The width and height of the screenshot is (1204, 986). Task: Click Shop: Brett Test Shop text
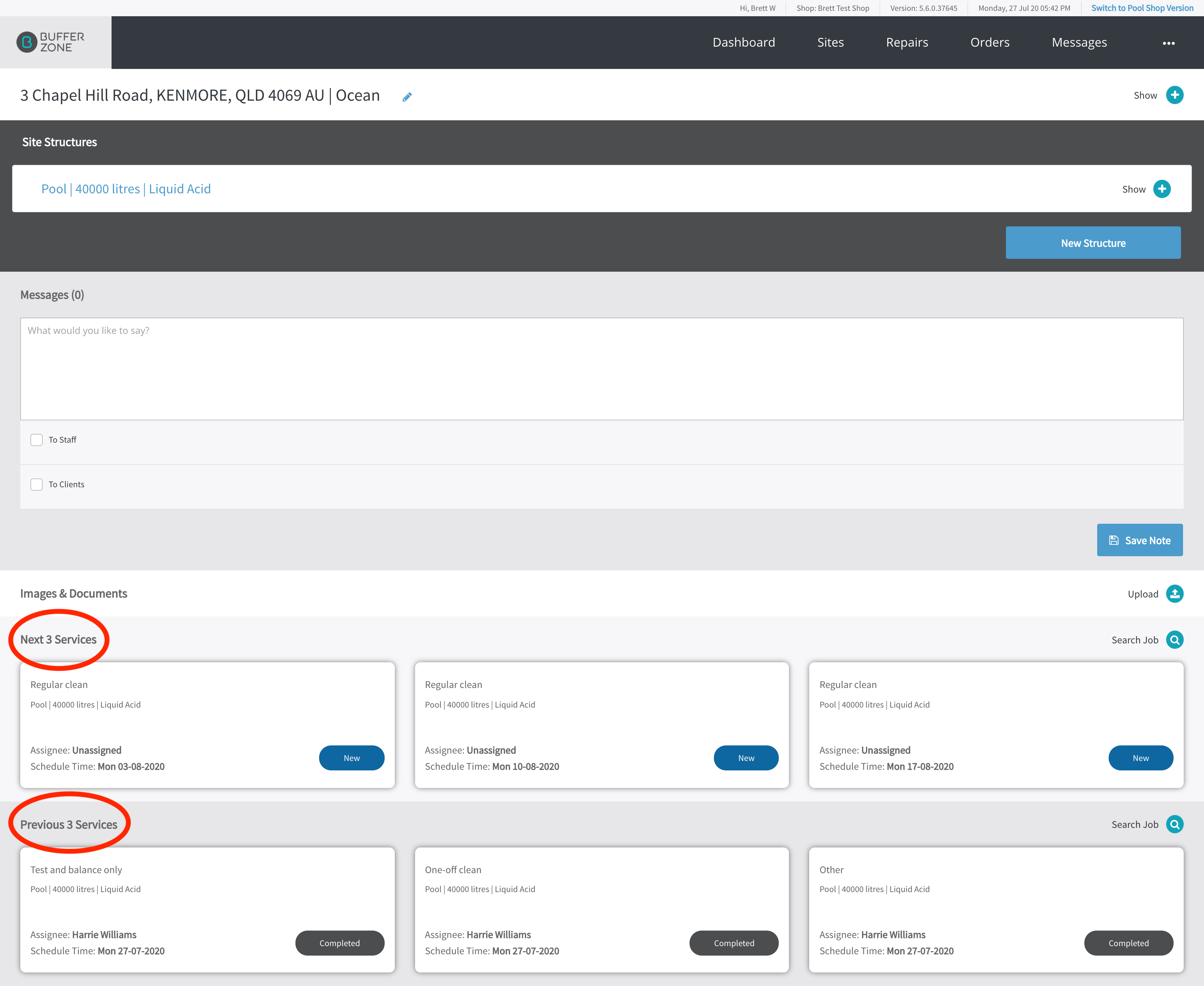click(x=833, y=8)
